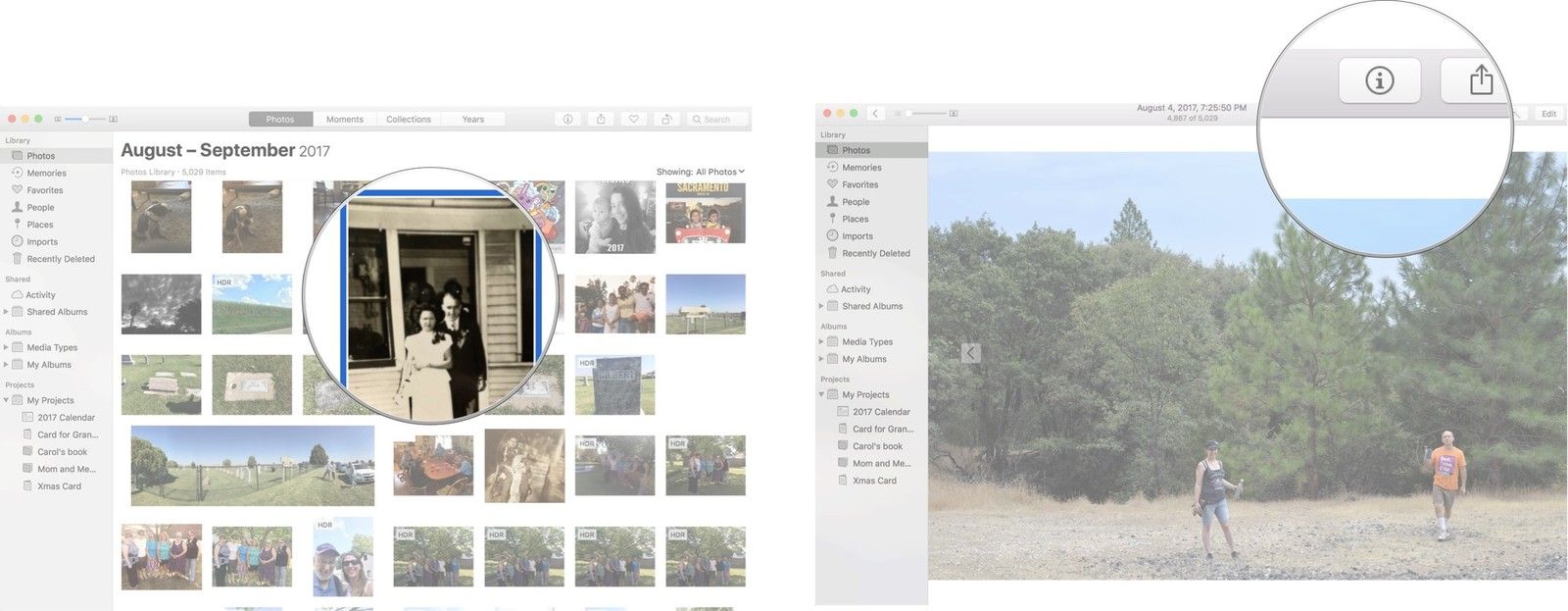Viewport: 1568px width, 611px height.
Task: Switch to the Moments tab
Action: click(x=344, y=119)
